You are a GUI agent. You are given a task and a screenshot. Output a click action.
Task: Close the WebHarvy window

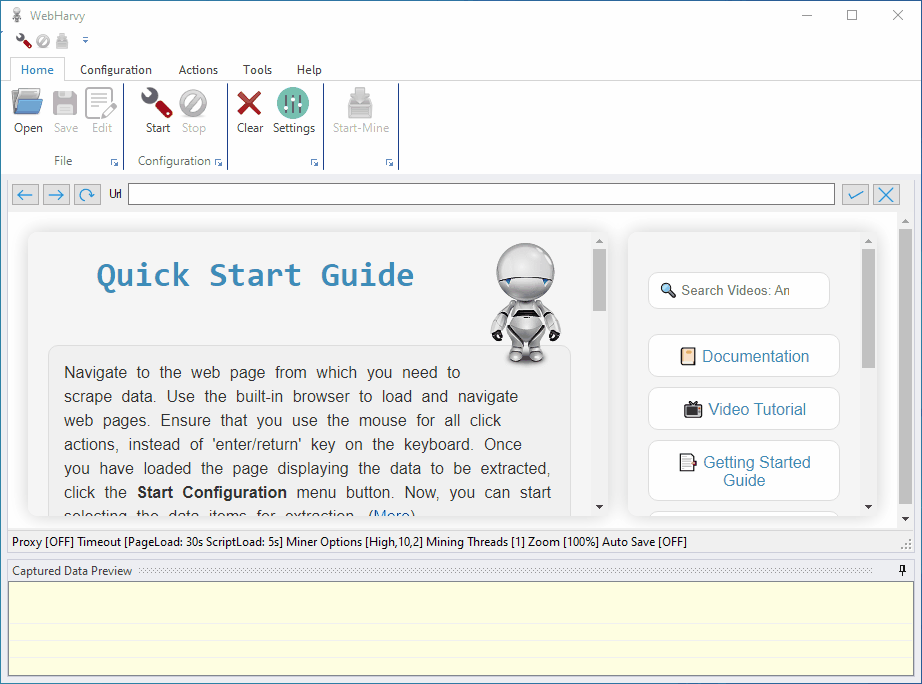point(897,15)
